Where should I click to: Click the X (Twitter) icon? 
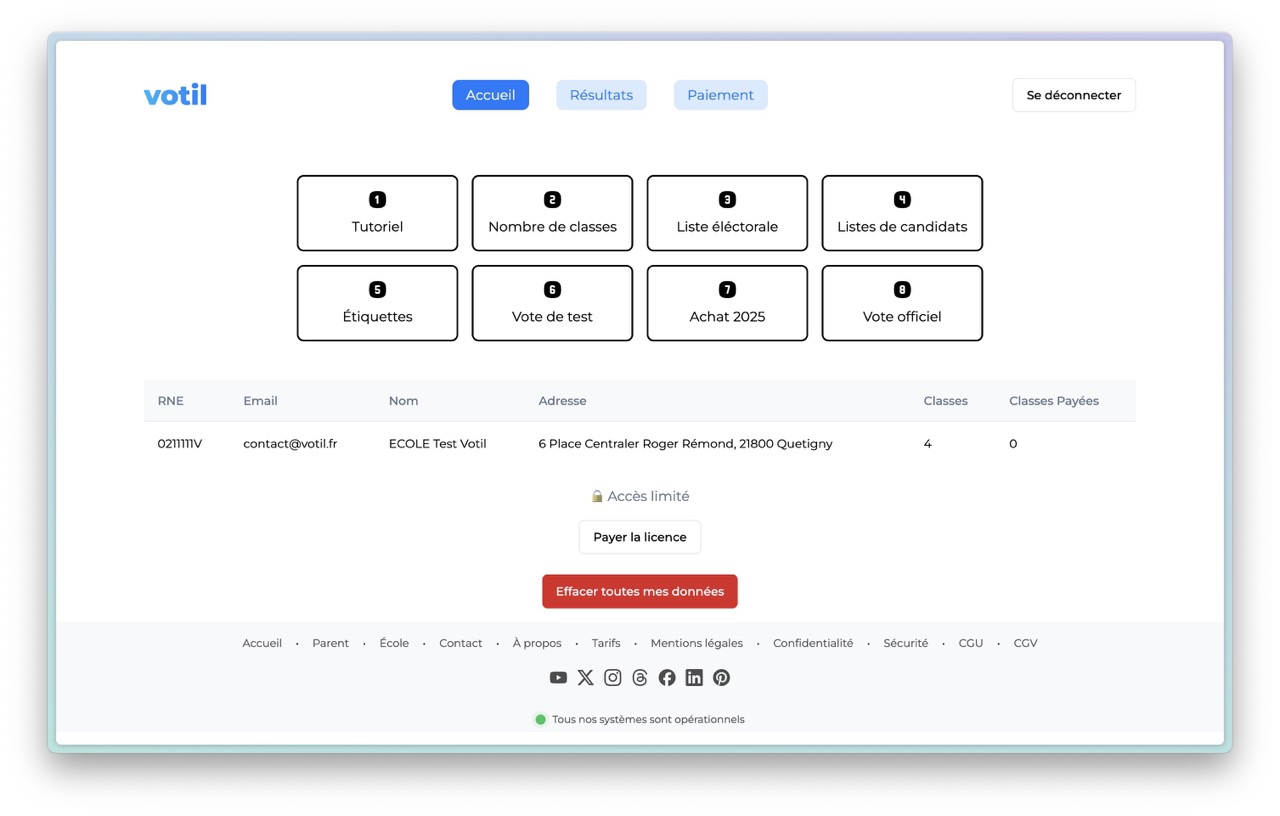click(x=586, y=678)
